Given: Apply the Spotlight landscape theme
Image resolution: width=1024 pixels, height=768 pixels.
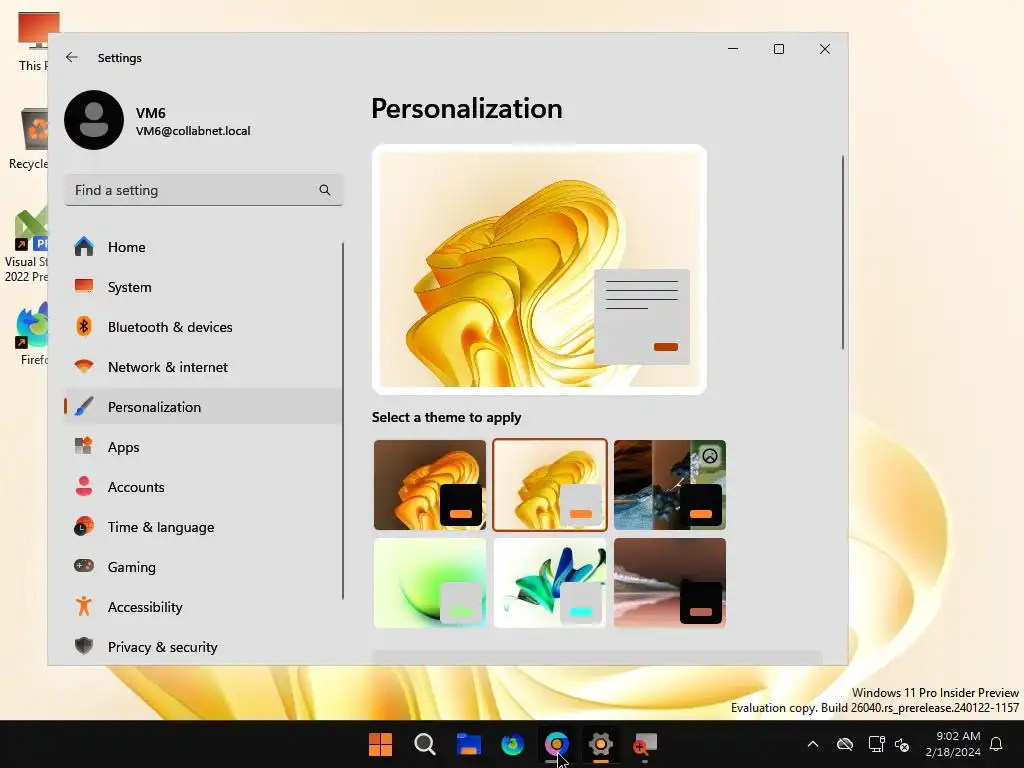Looking at the screenshot, I should 670,485.
